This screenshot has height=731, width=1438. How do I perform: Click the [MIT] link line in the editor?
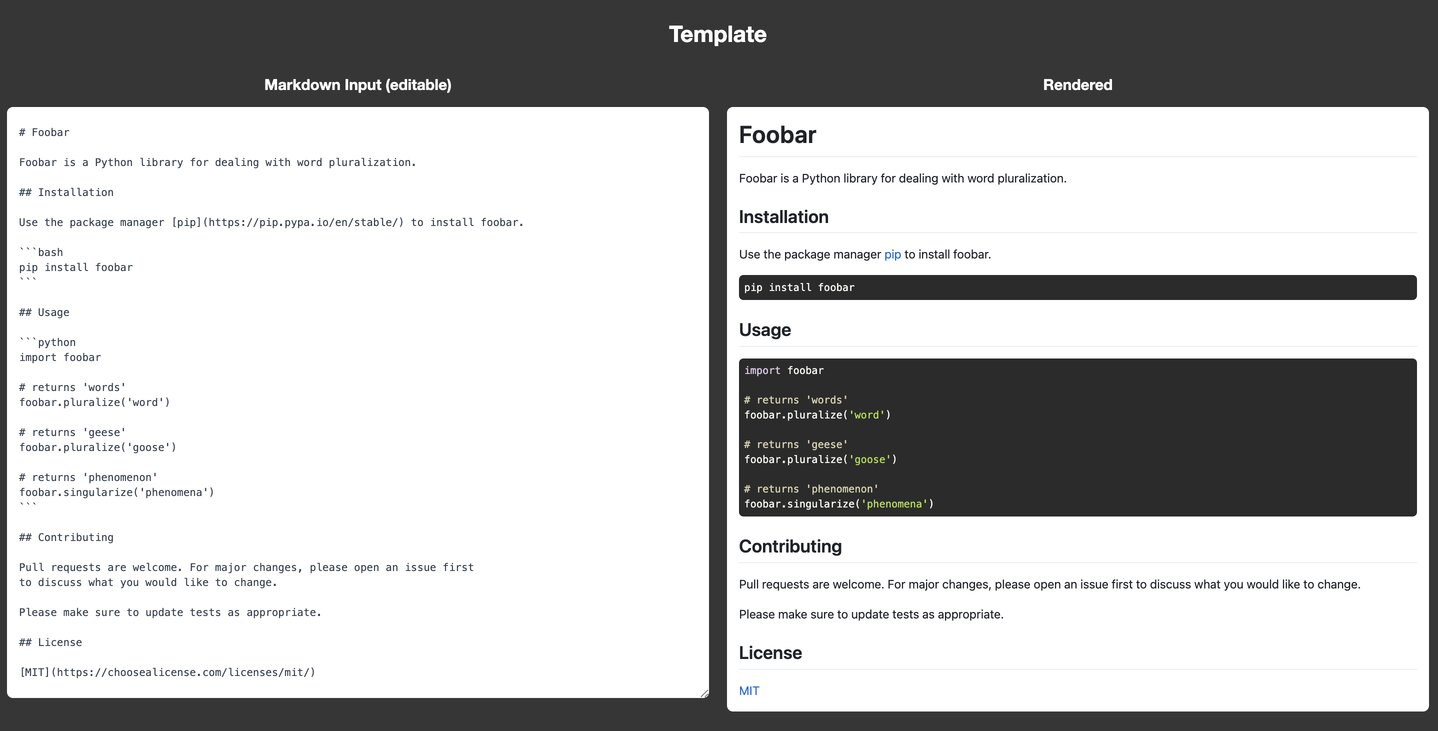(x=165, y=672)
